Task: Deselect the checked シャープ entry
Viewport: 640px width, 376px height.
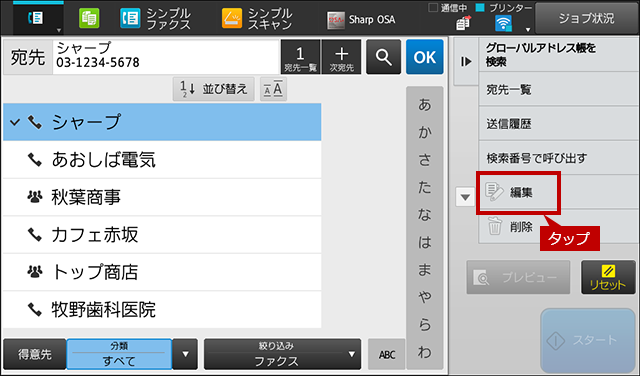Action: click(162, 122)
